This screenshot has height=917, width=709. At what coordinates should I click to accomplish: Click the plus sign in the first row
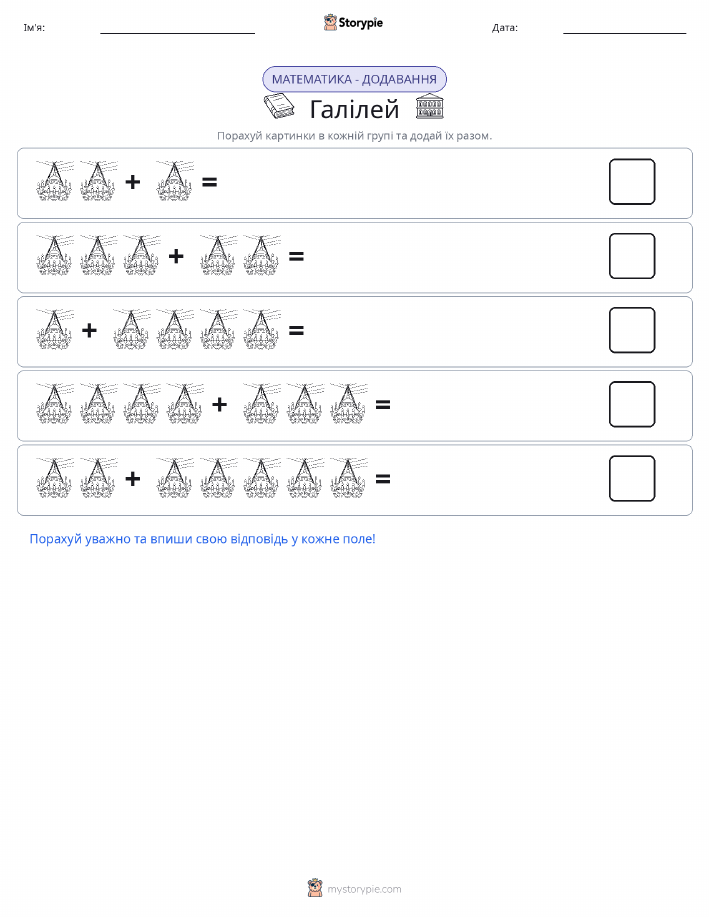(x=133, y=182)
